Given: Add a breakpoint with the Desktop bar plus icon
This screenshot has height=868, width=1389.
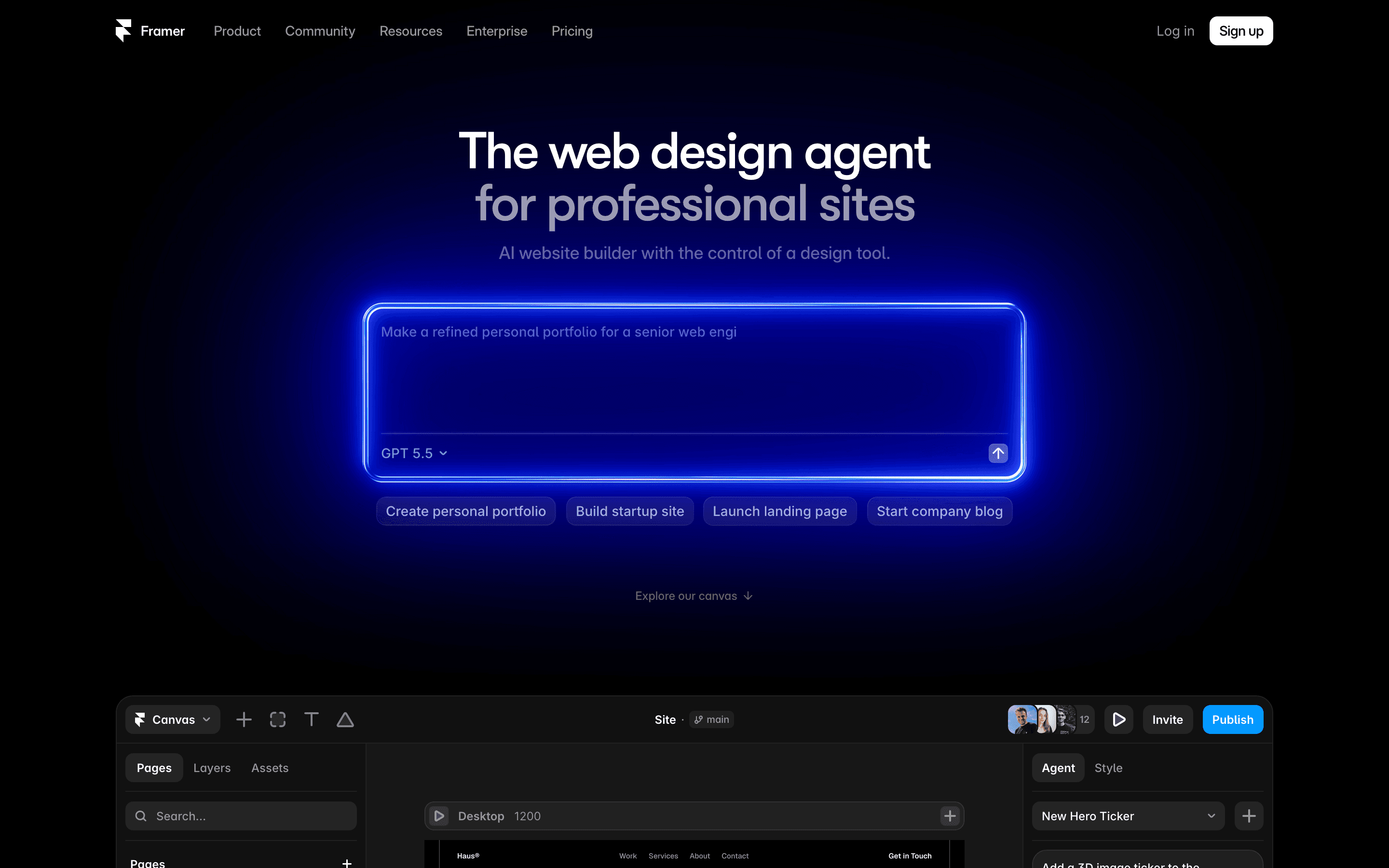Looking at the screenshot, I should (950, 816).
